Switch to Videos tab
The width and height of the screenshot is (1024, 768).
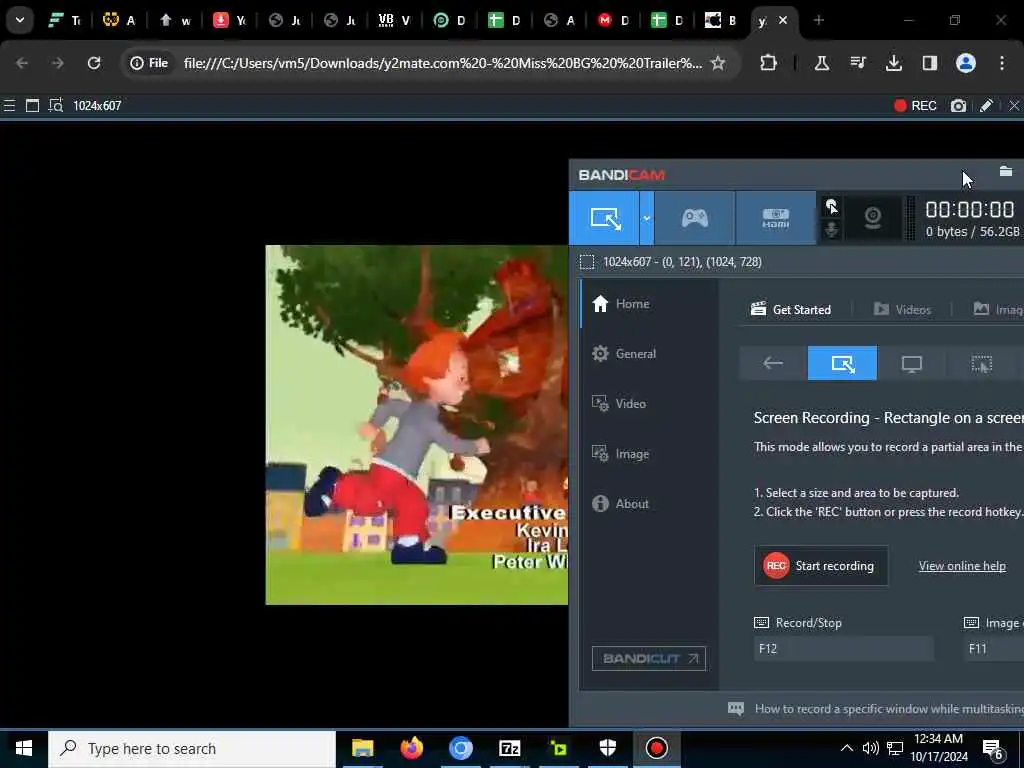pyautogui.click(x=903, y=310)
